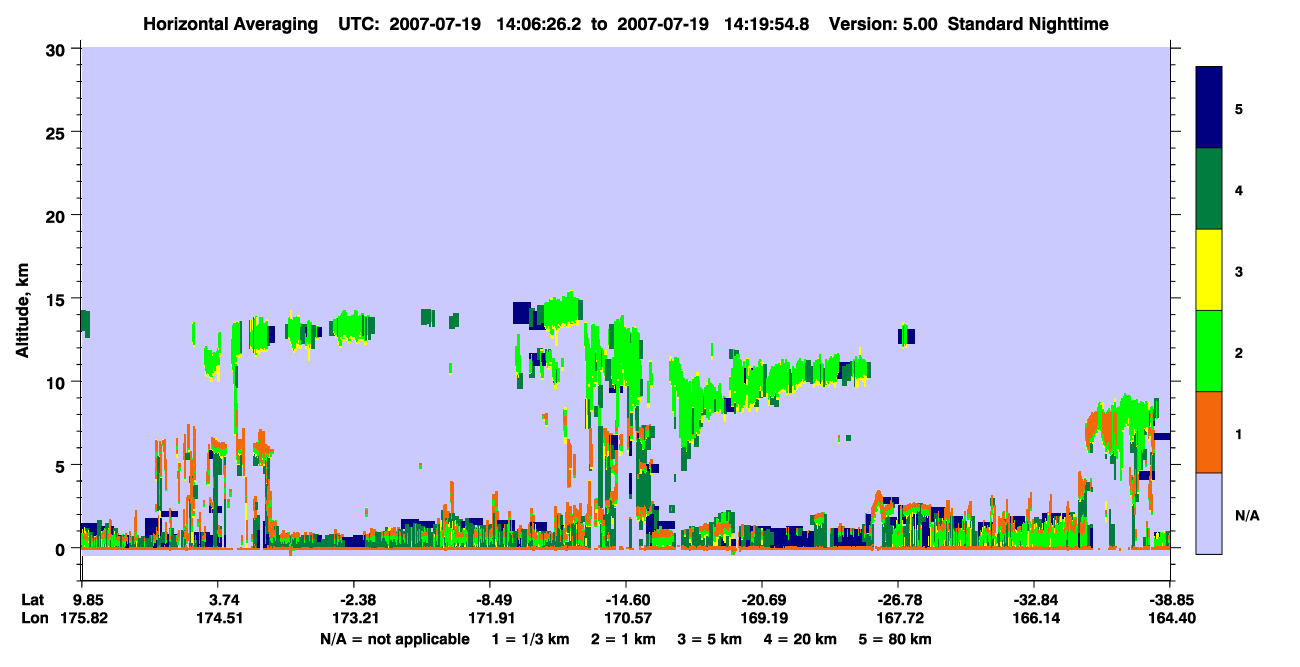Click the yellow color bar segment labeled 3
The image size is (1300, 667).
click(x=1209, y=270)
